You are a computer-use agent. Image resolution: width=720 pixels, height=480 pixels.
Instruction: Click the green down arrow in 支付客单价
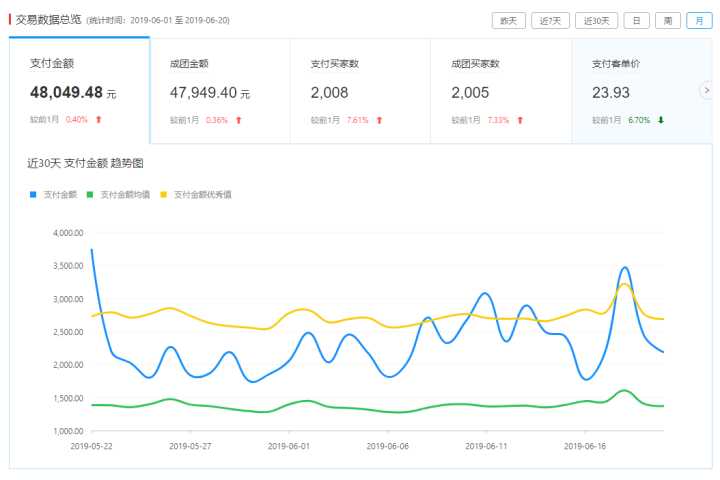tap(661, 120)
